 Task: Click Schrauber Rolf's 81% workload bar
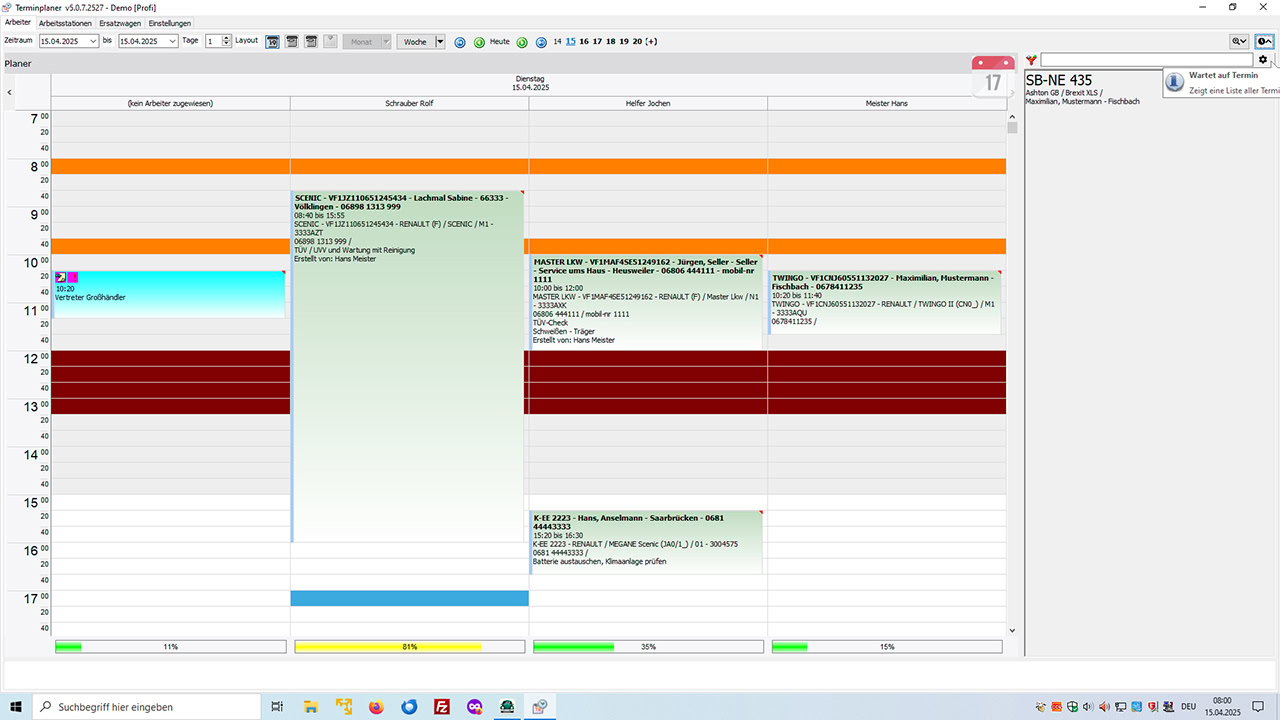point(410,647)
